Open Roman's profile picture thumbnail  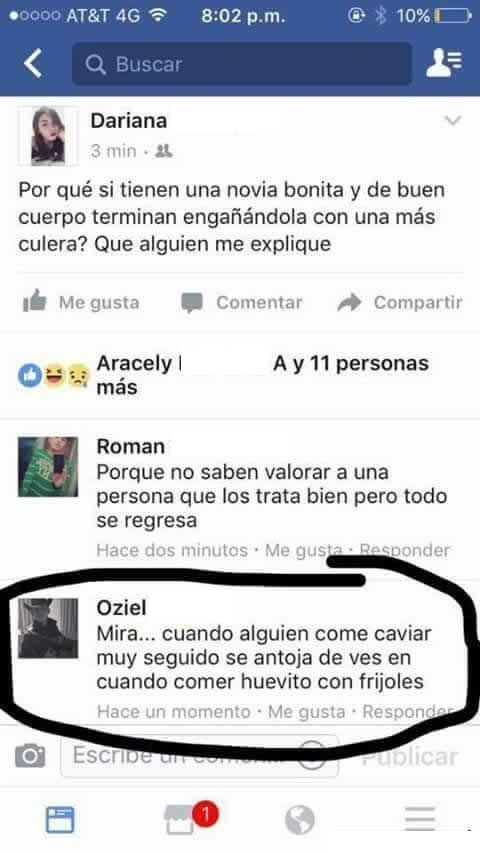(x=48, y=467)
